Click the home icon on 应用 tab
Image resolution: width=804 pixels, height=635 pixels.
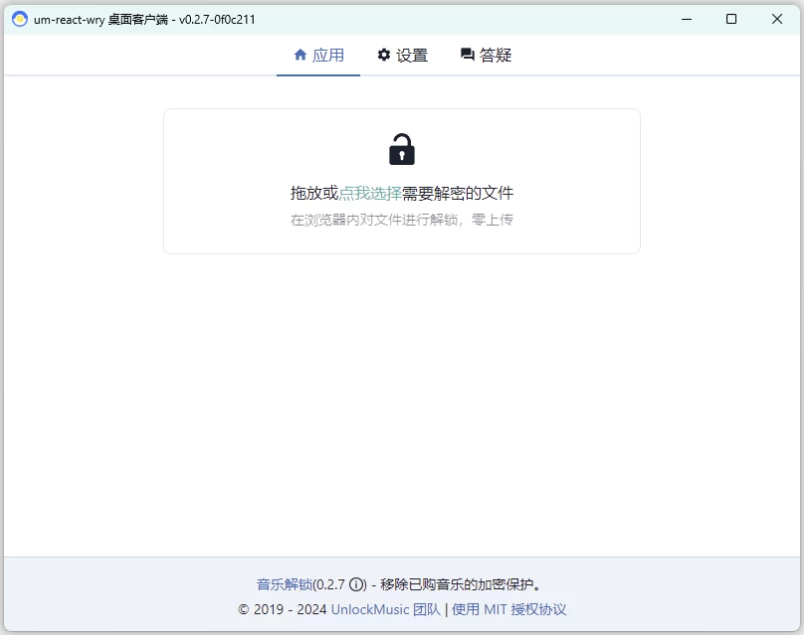[x=300, y=55]
